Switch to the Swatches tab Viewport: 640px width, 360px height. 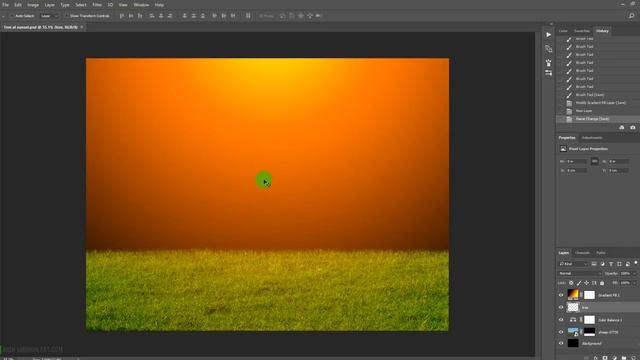tap(582, 31)
